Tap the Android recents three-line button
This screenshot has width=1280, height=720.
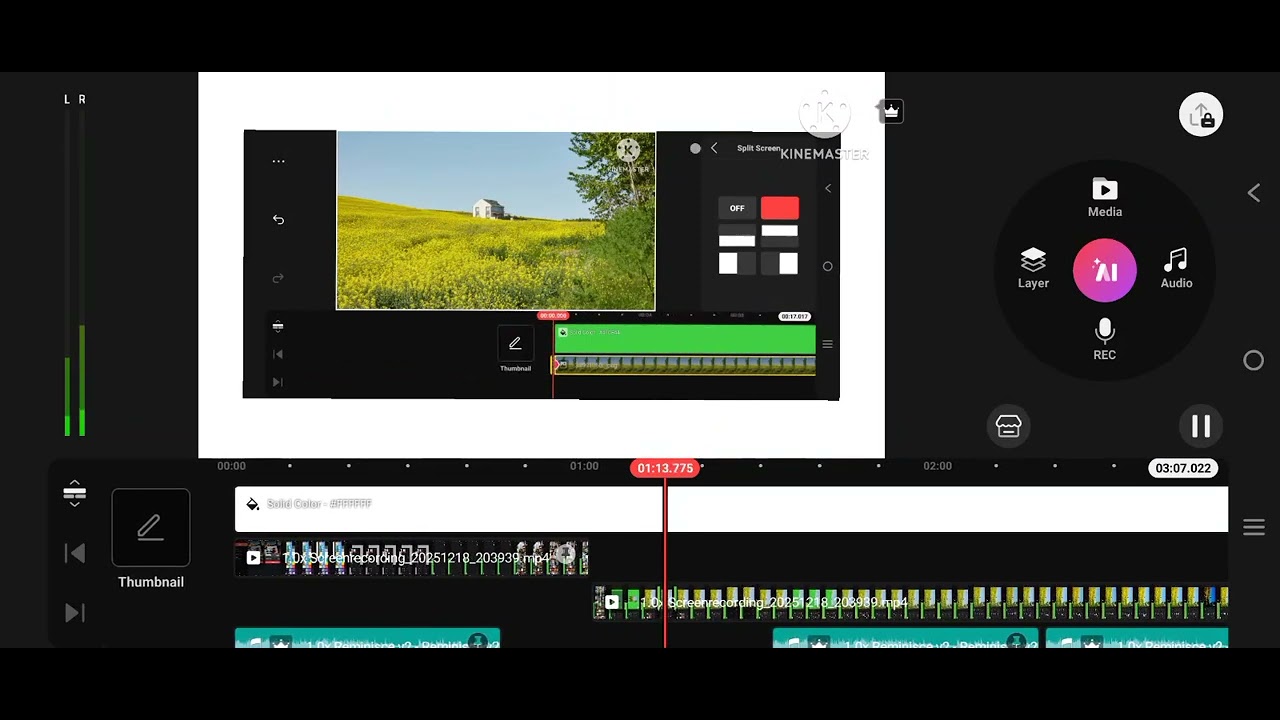[x=1254, y=528]
